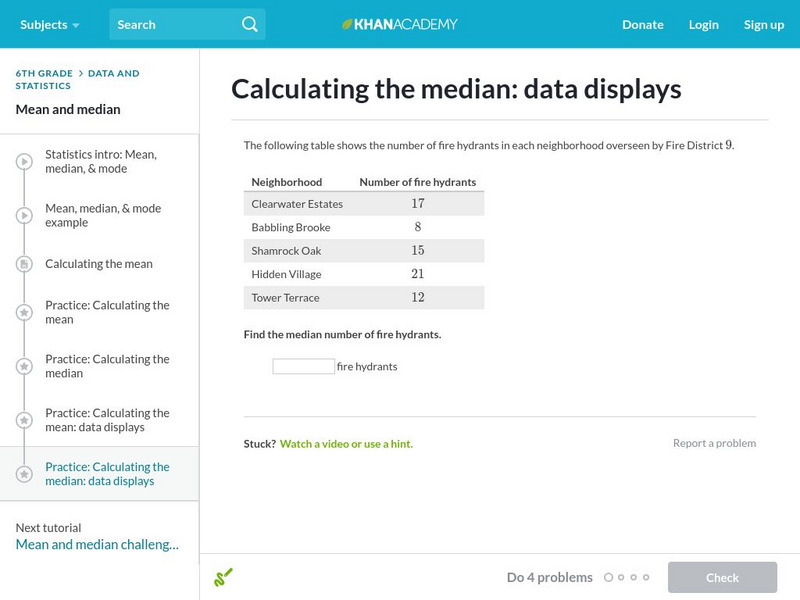Click article icon beside Calculating the mean

coord(24,264)
